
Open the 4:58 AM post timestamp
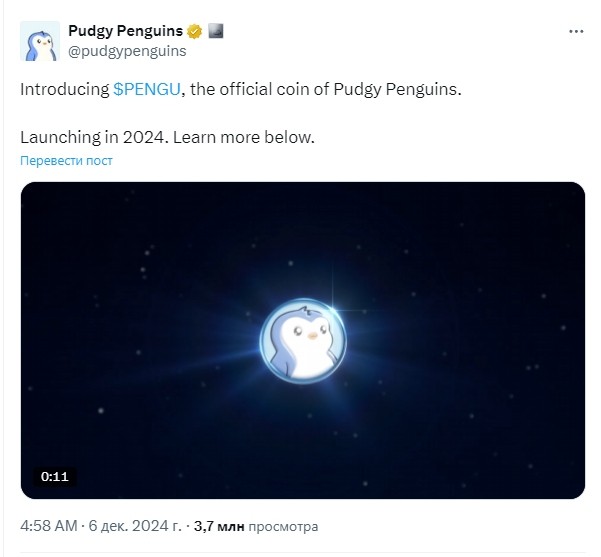[x=49, y=526]
